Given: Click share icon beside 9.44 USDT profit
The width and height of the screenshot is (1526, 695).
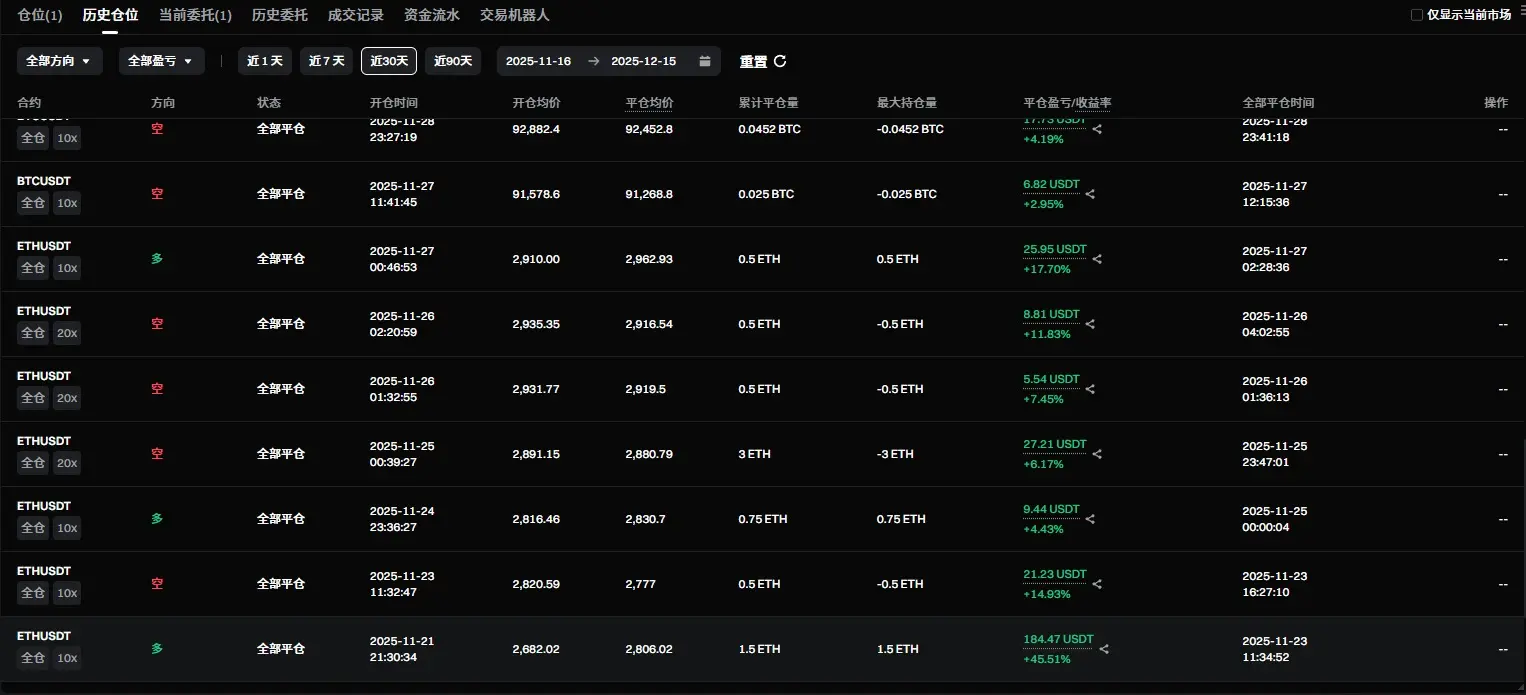Looking at the screenshot, I should point(1090,519).
